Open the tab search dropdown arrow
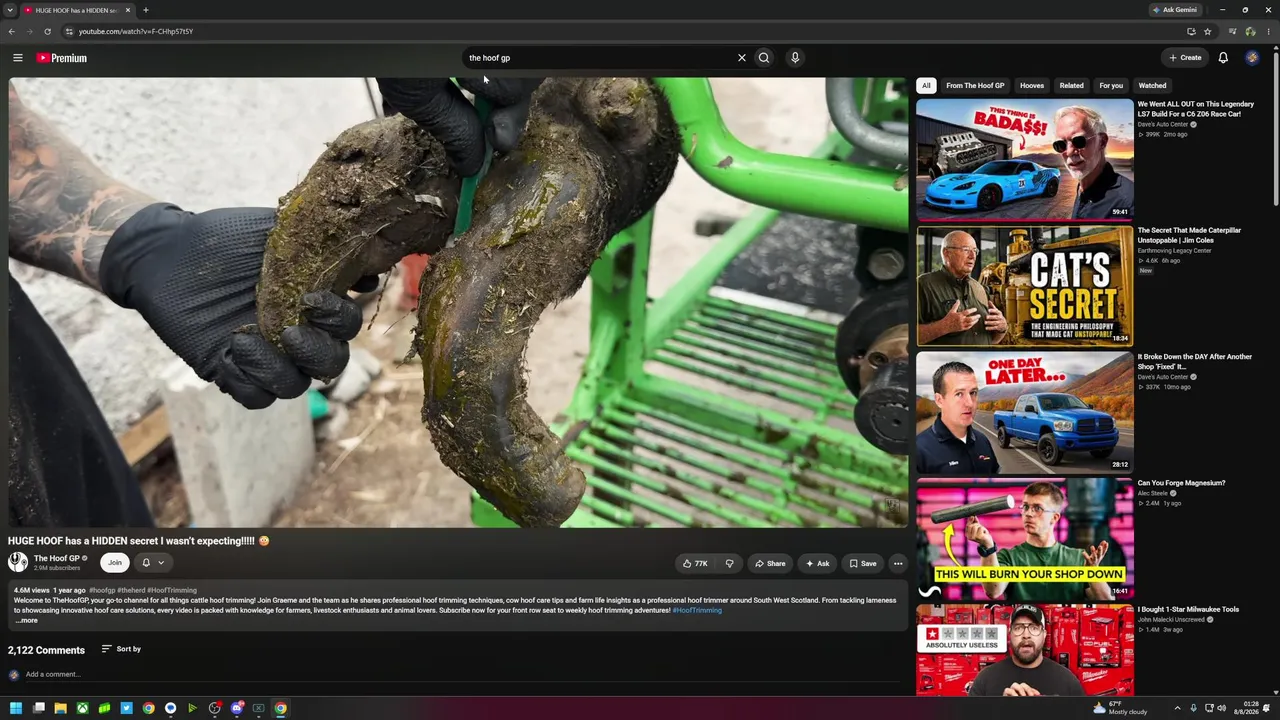The height and width of the screenshot is (720, 1280). pyautogui.click(x=10, y=10)
